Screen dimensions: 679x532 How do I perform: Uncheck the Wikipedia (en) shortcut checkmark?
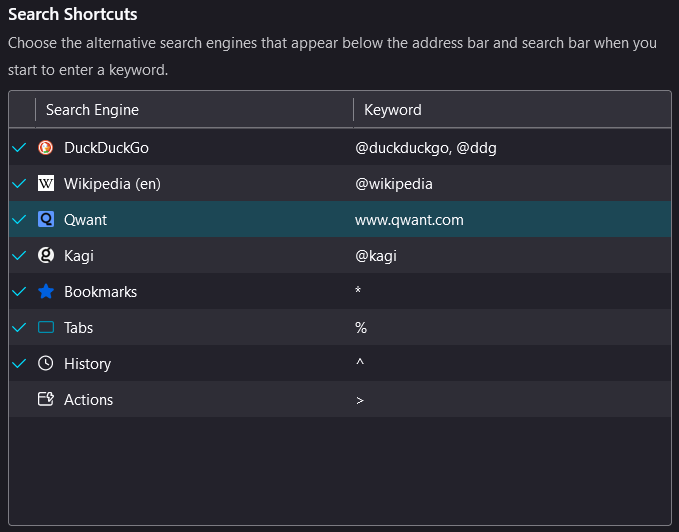click(x=19, y=184)
